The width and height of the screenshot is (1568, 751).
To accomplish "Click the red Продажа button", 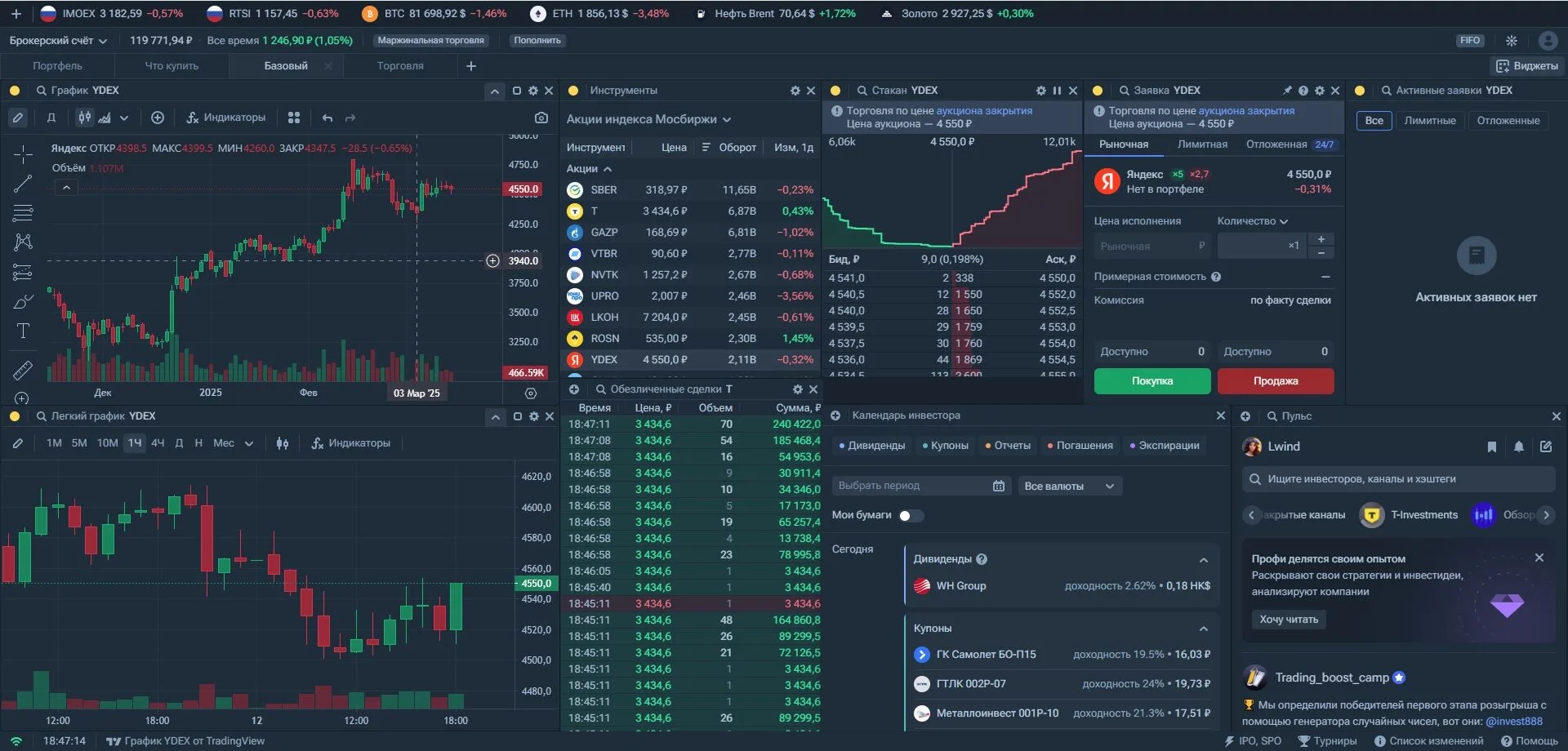I will tap(1276, 381).
